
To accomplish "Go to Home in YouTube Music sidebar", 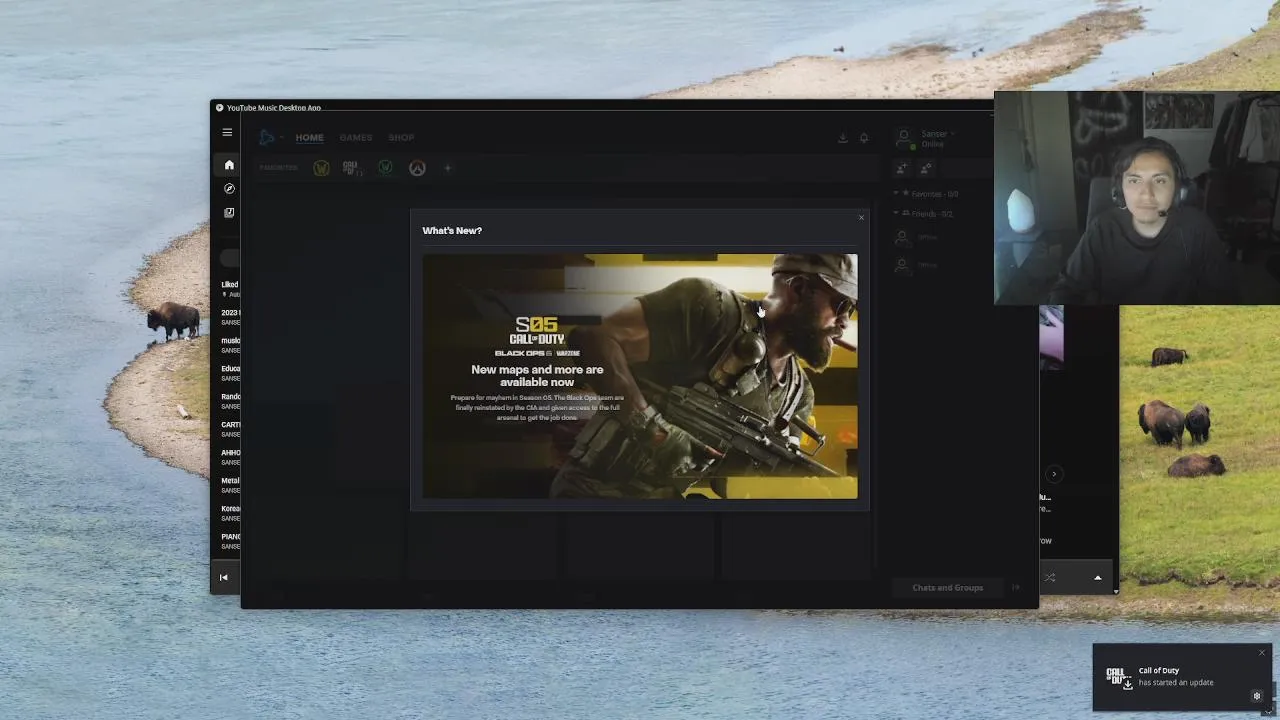I will 229,165.
